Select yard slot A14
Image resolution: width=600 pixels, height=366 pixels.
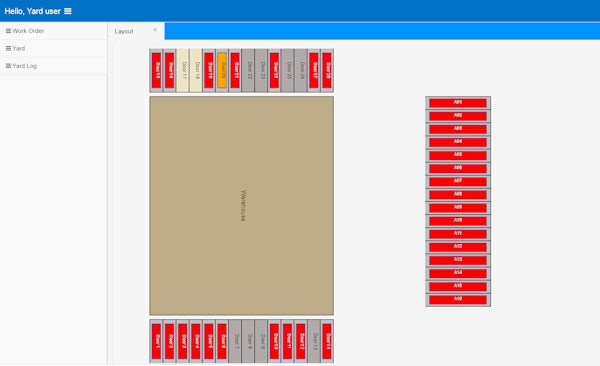(458, 273)
